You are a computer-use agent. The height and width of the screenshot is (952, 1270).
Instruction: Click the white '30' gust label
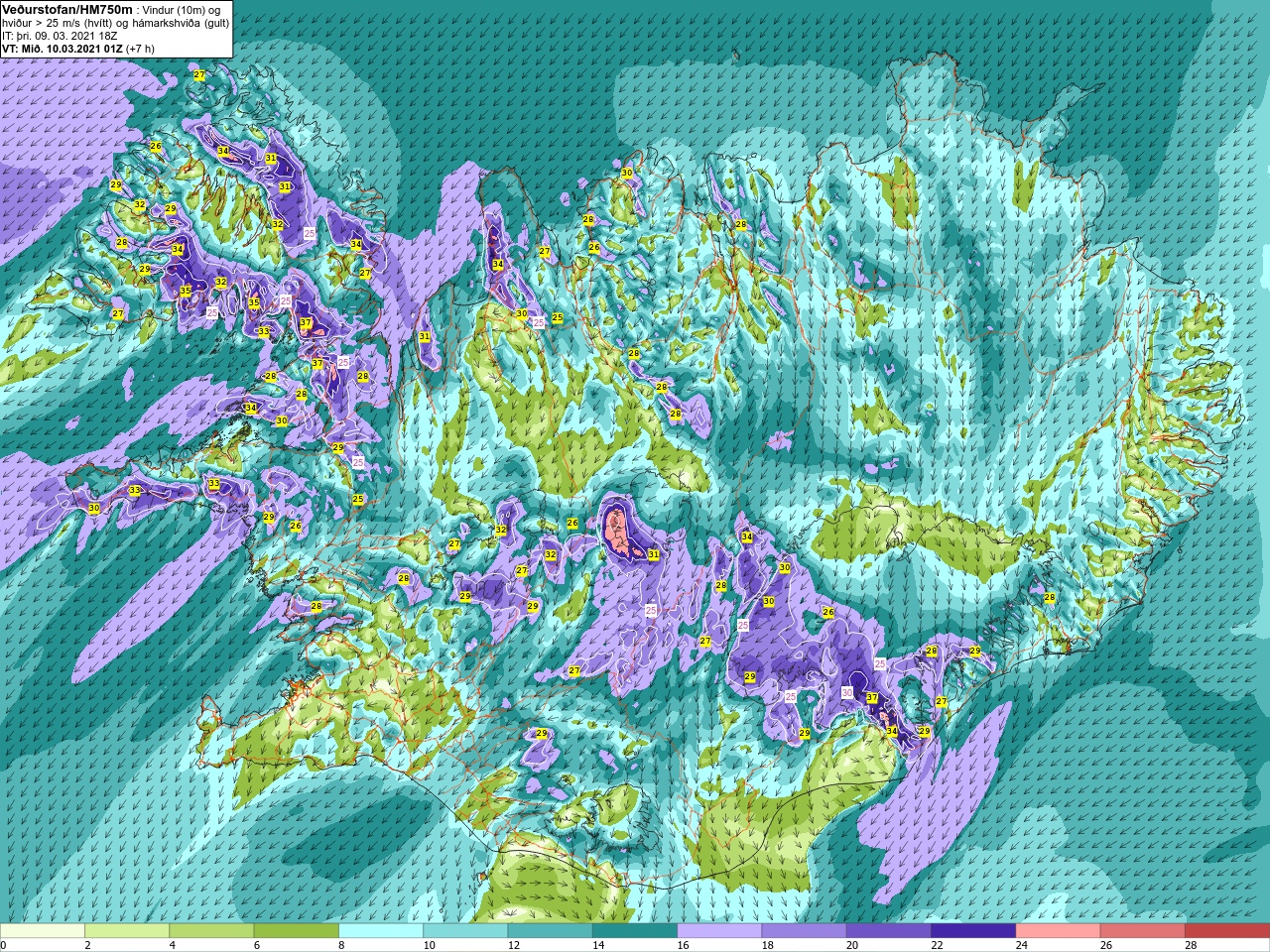847,692
